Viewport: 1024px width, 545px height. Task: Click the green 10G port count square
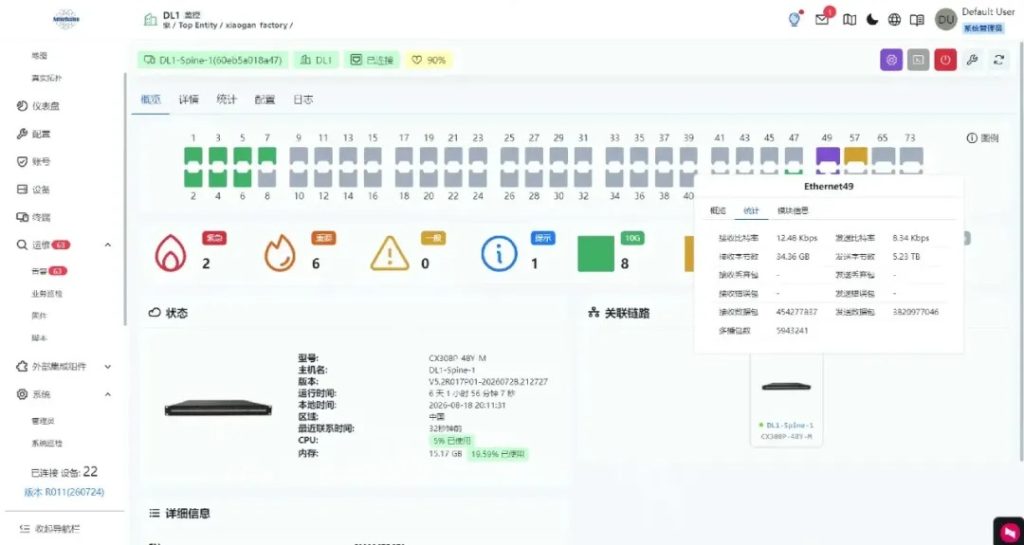(x=596, y=254)
